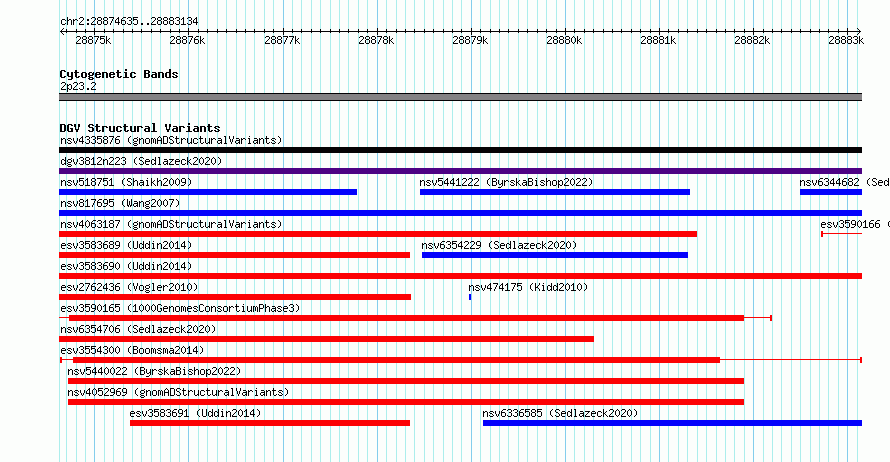
Task: Click the nsv5440022 (ByrskaBishop2022) label
Action: [x=154, y=371]
